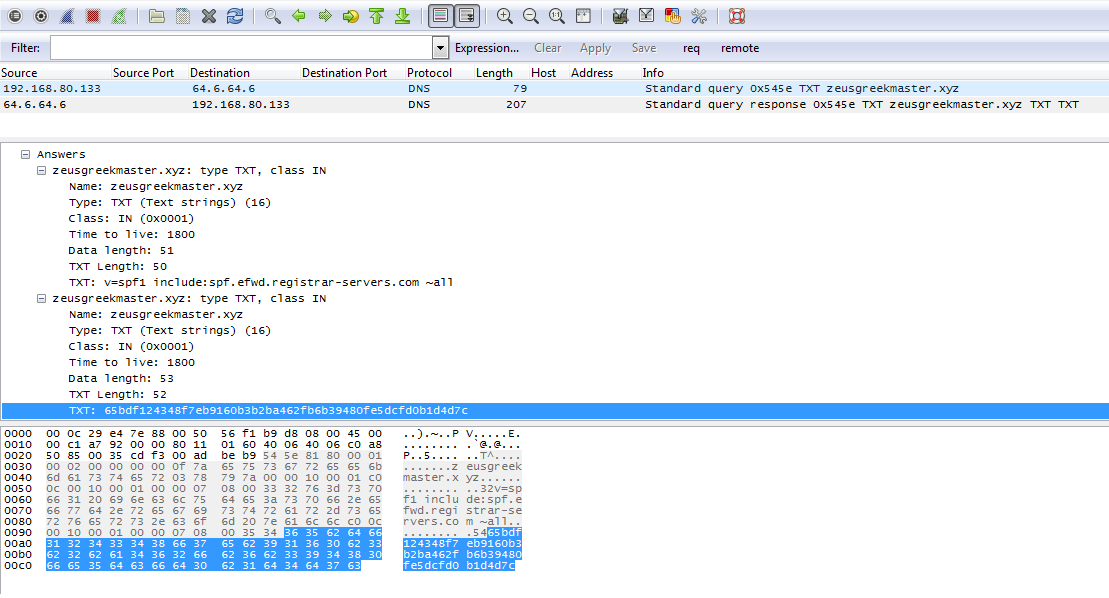Viewport: 1109px width, 598px height.
Task: Toggle packet colorize button in toolbar
Action: (x=439, y=16)
